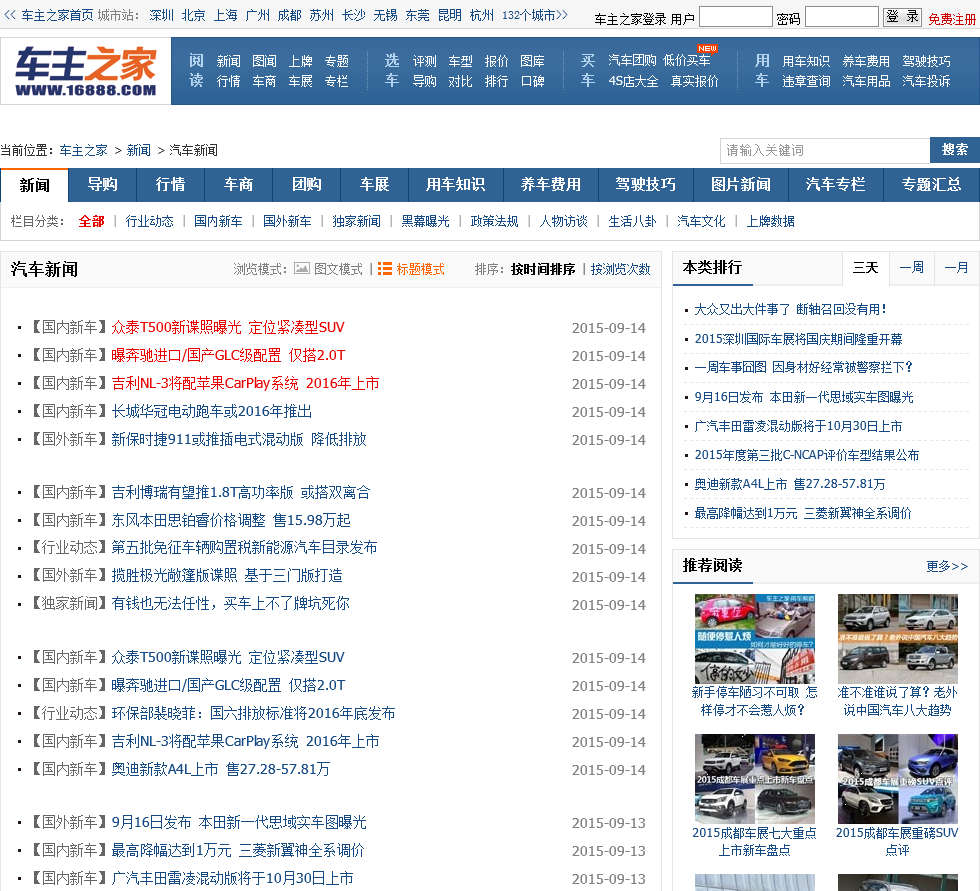Open thumbnail for 成都车展七大重点上市新车盘点
This screenshot has width=980, height=891.
[x=754, y=779]
